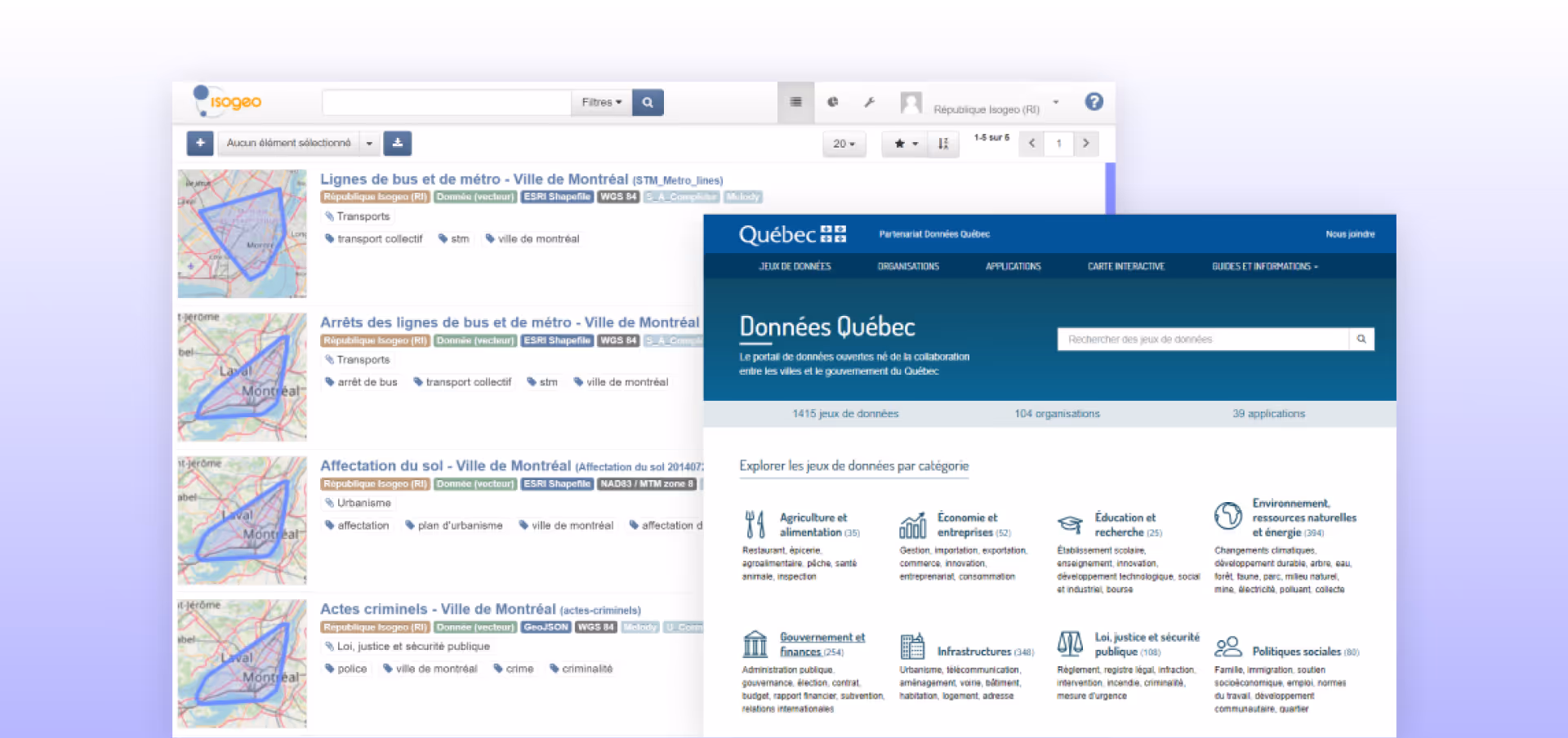Open Carte interactive menu item
The width and height of the screenshot is (1568, 738).
click(x=1126, y=266)
